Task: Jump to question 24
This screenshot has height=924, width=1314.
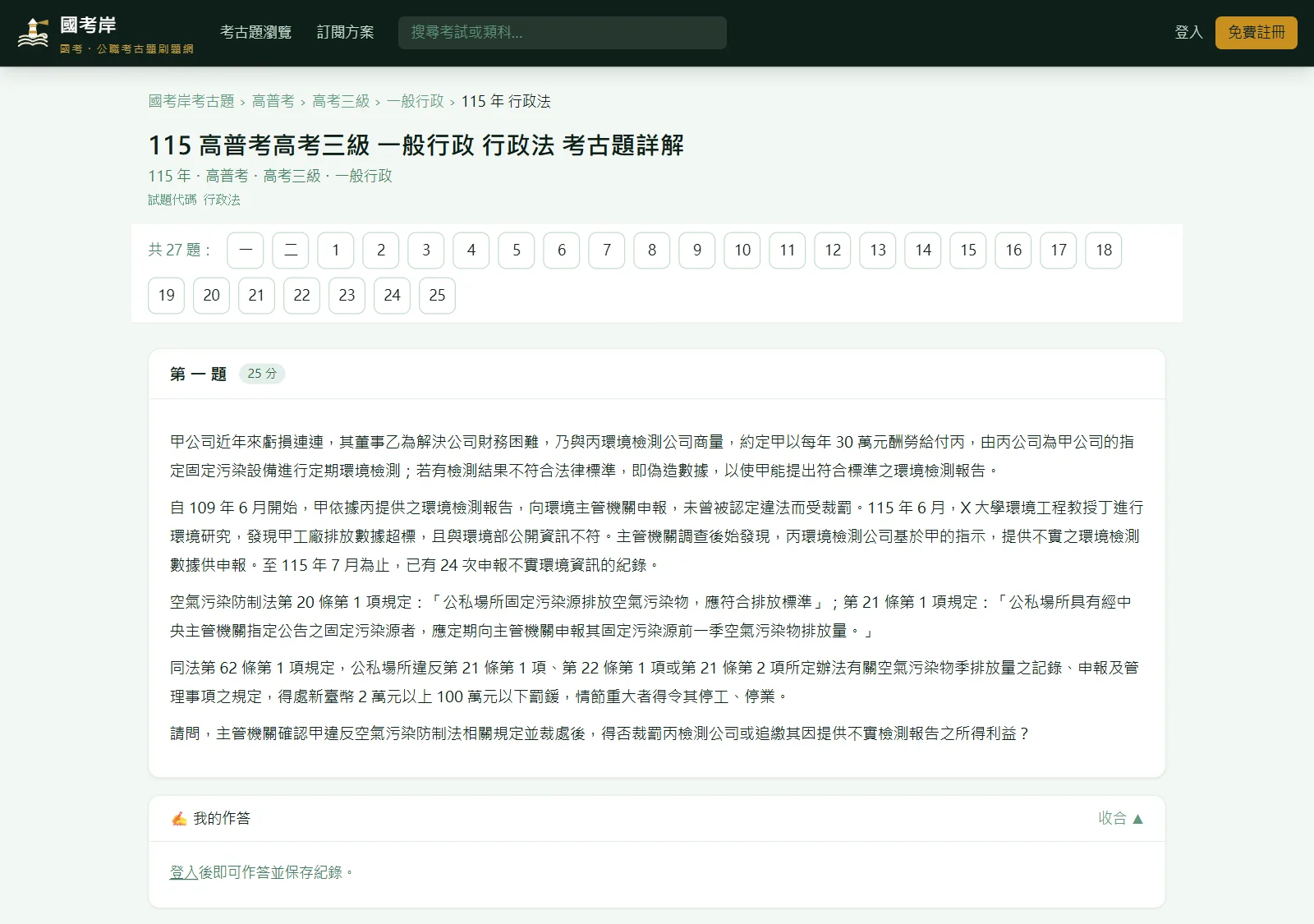Action: click(393, 296)
